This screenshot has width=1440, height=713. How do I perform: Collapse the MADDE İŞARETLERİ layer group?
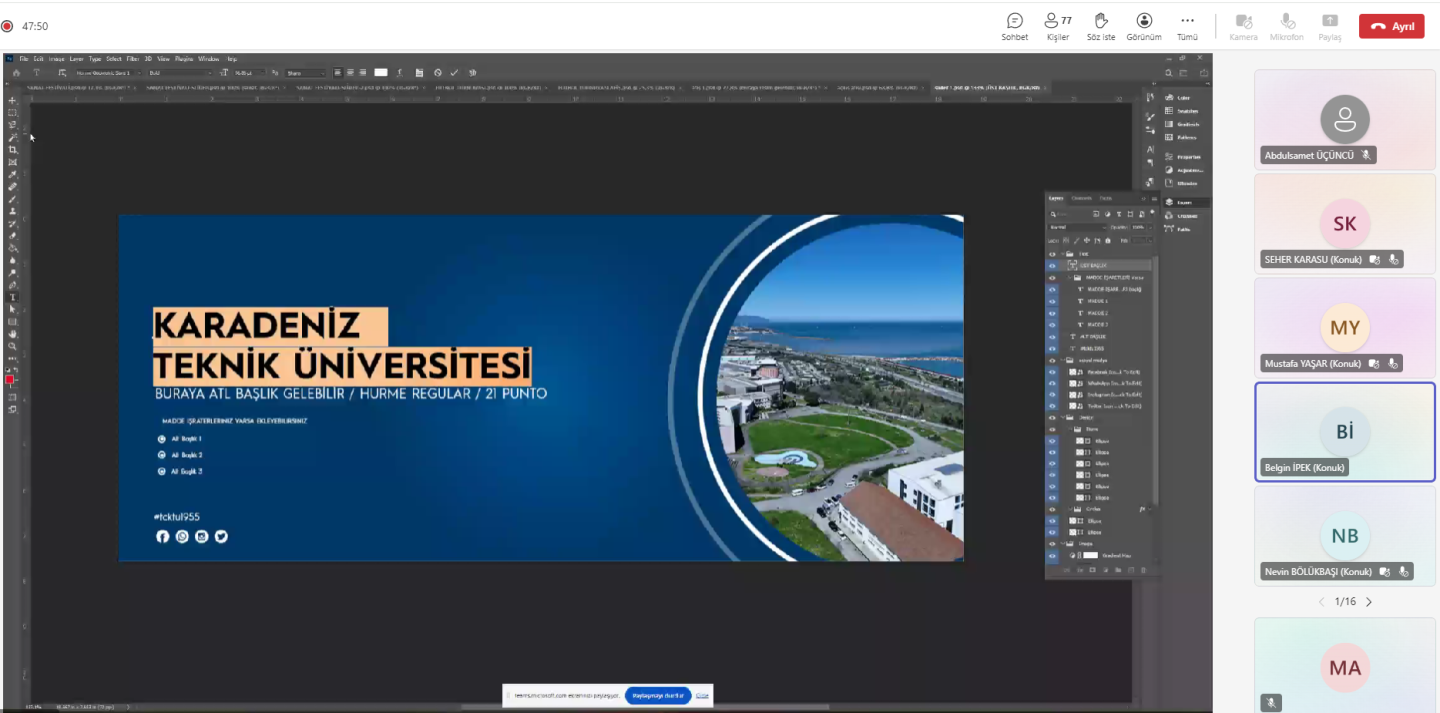pos(1071,278)
